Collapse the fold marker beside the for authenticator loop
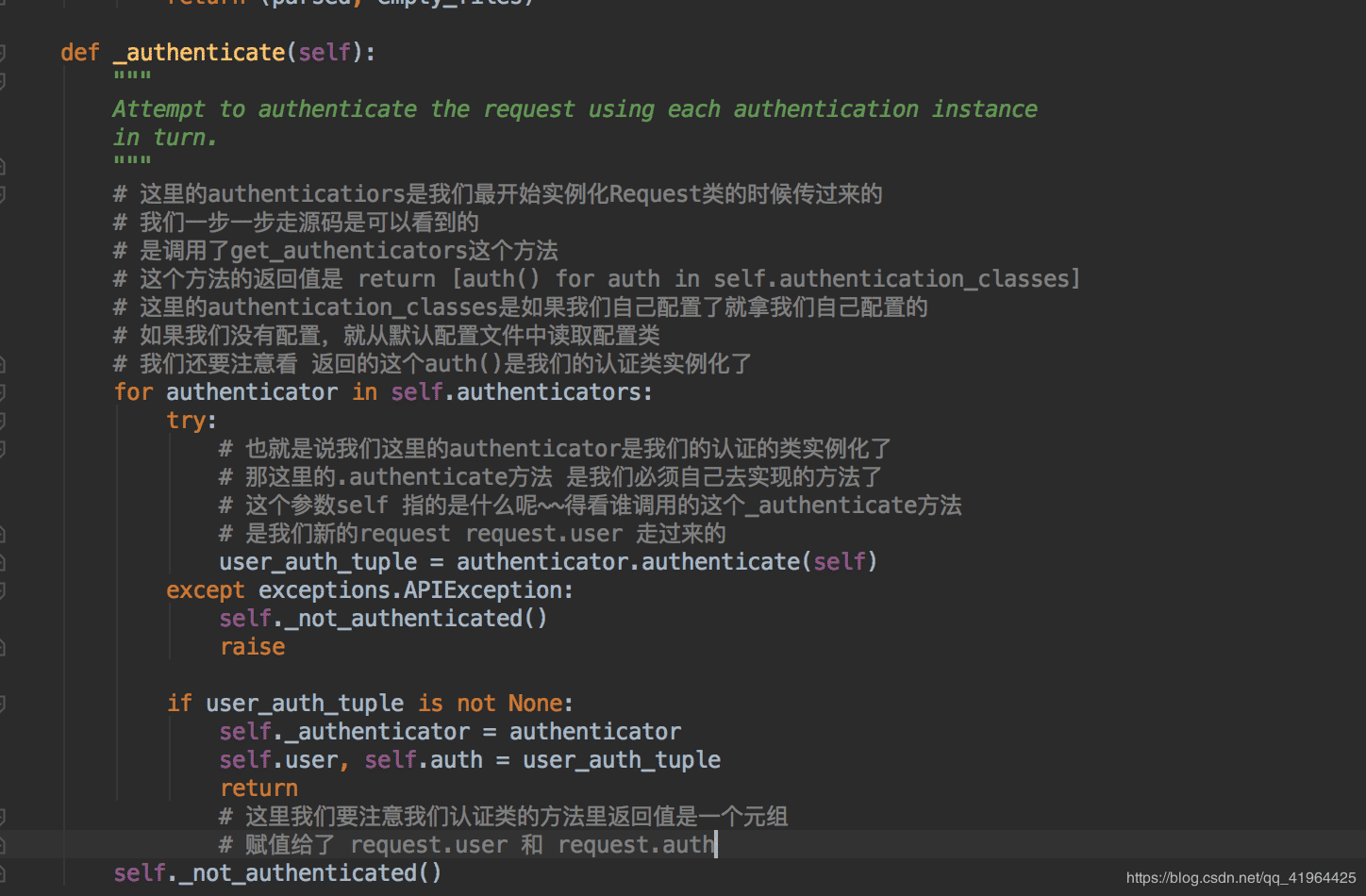The height and width of the screenshot is (896, 1366). [x=3, y=391]
